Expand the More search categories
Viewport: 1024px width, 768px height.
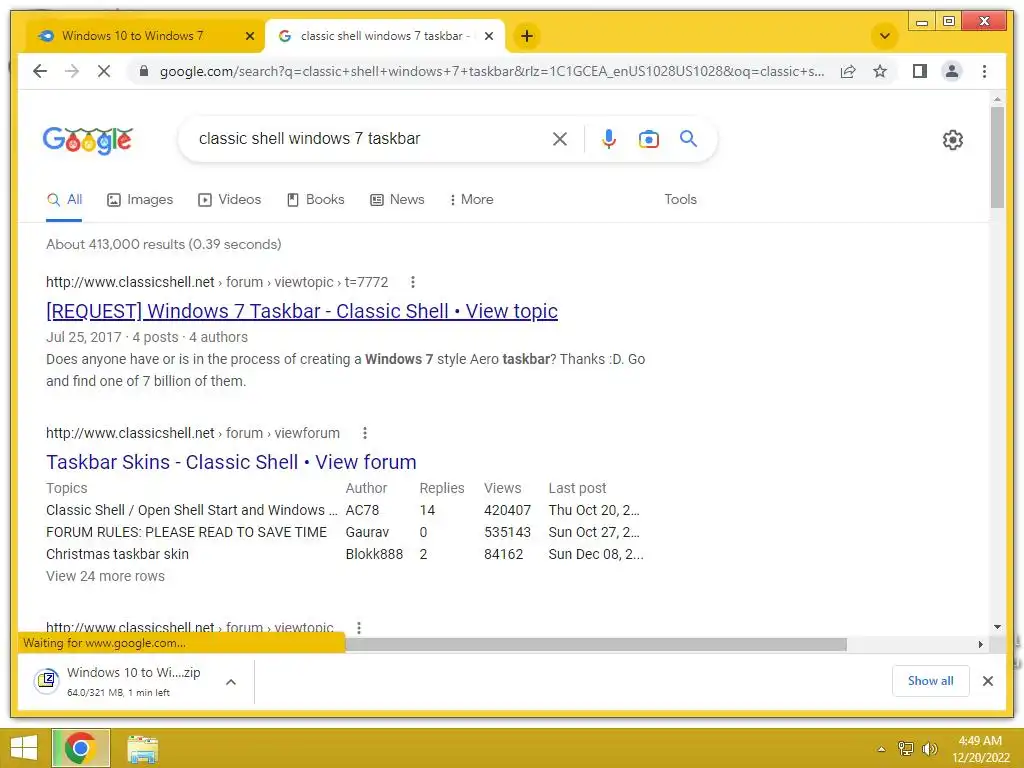pyautogui.click(x=471, y=200)
